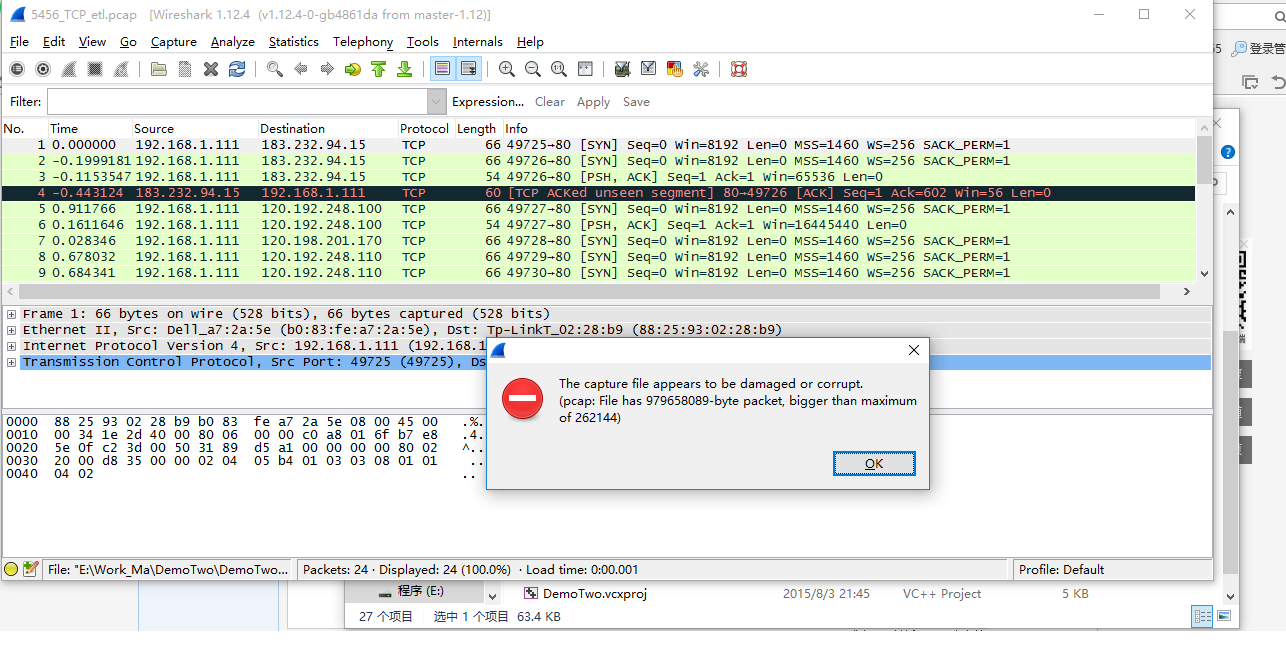The image size is (1286, 666).
Task: Click into the Filter input field
Action: coord(238,102)
